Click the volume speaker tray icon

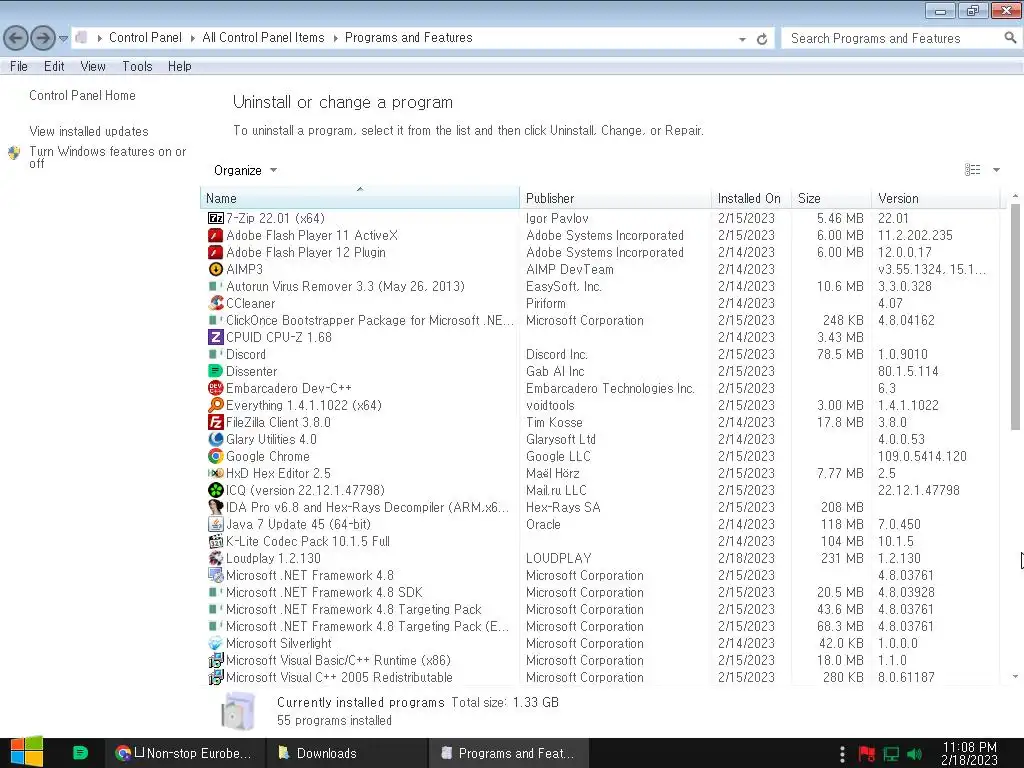914,754
